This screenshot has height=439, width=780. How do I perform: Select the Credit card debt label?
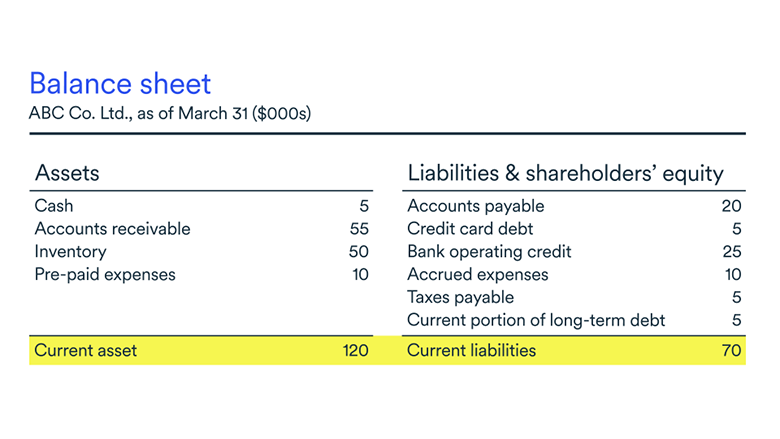pos(470,229)
